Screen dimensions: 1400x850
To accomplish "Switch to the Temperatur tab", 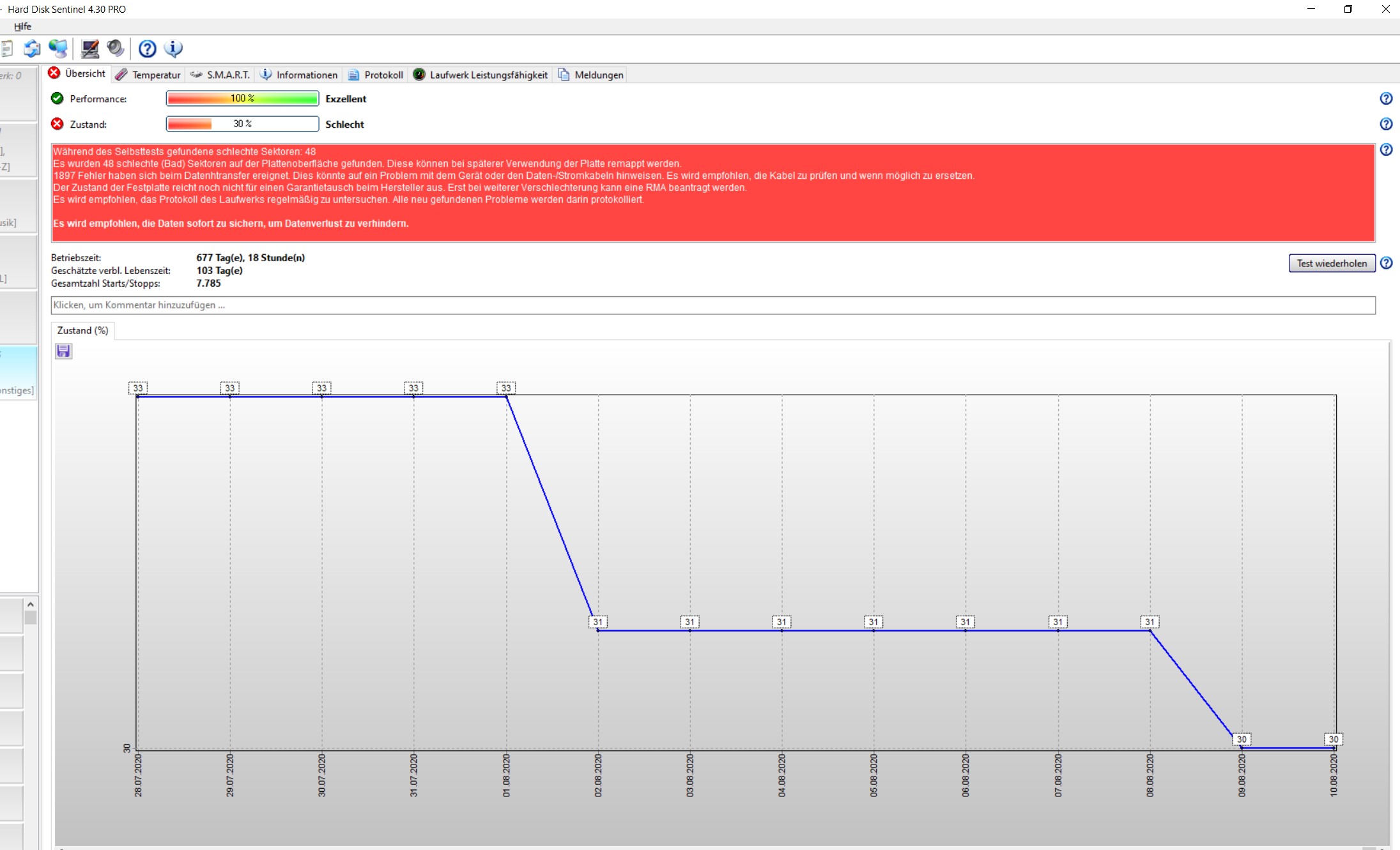I will point(148,75).
